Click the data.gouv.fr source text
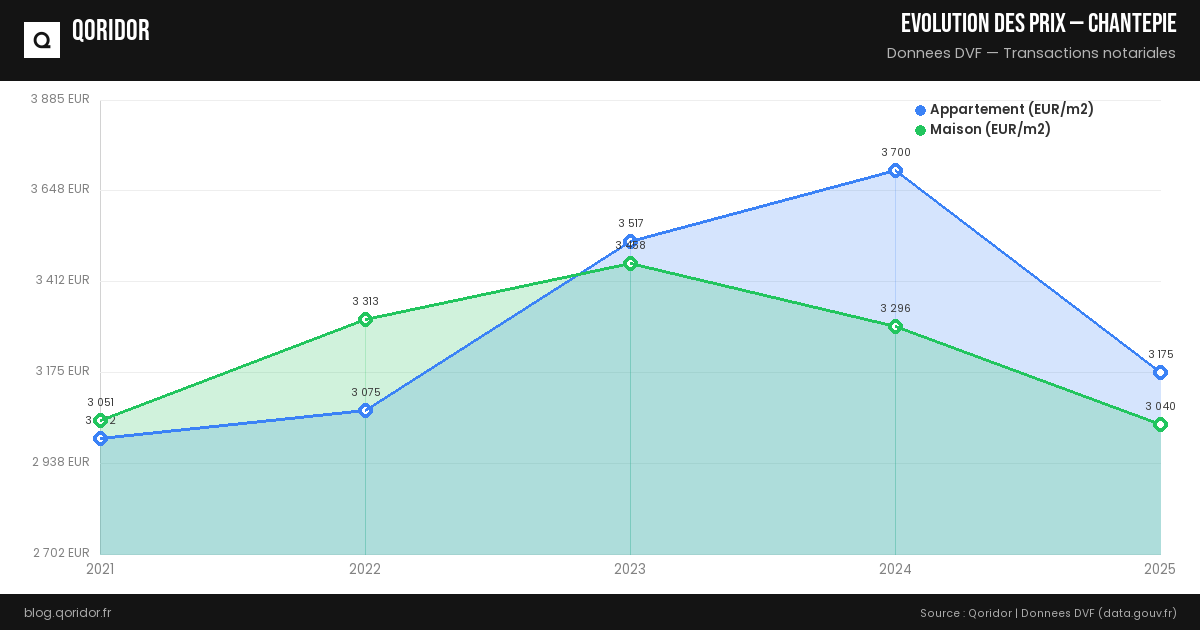1200x630 pixels. click(1138, 613)
